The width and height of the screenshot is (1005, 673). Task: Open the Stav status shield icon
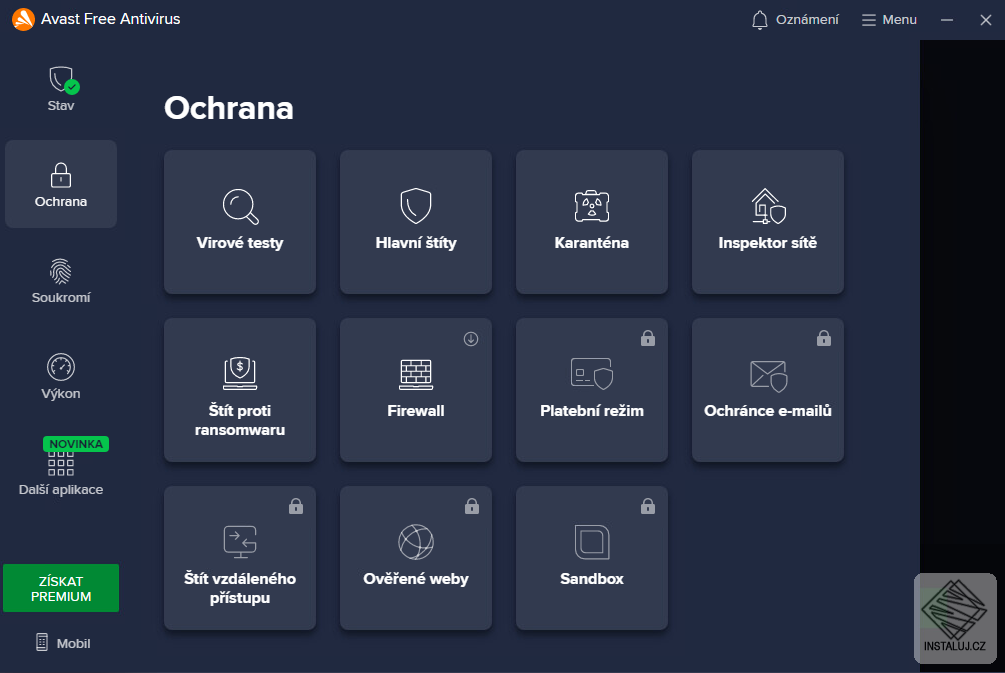click(x=63, y=80)
